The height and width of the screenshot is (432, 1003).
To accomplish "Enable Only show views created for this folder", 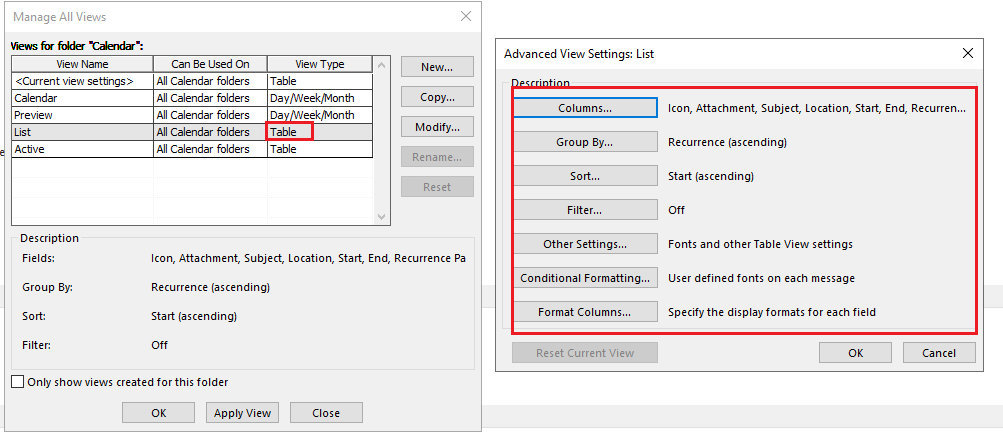I will tap(19, 382).
